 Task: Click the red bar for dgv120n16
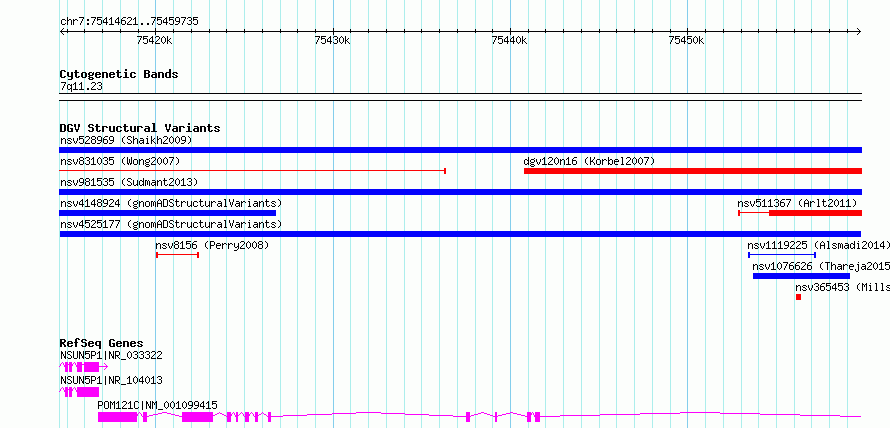tap(693, 171)
